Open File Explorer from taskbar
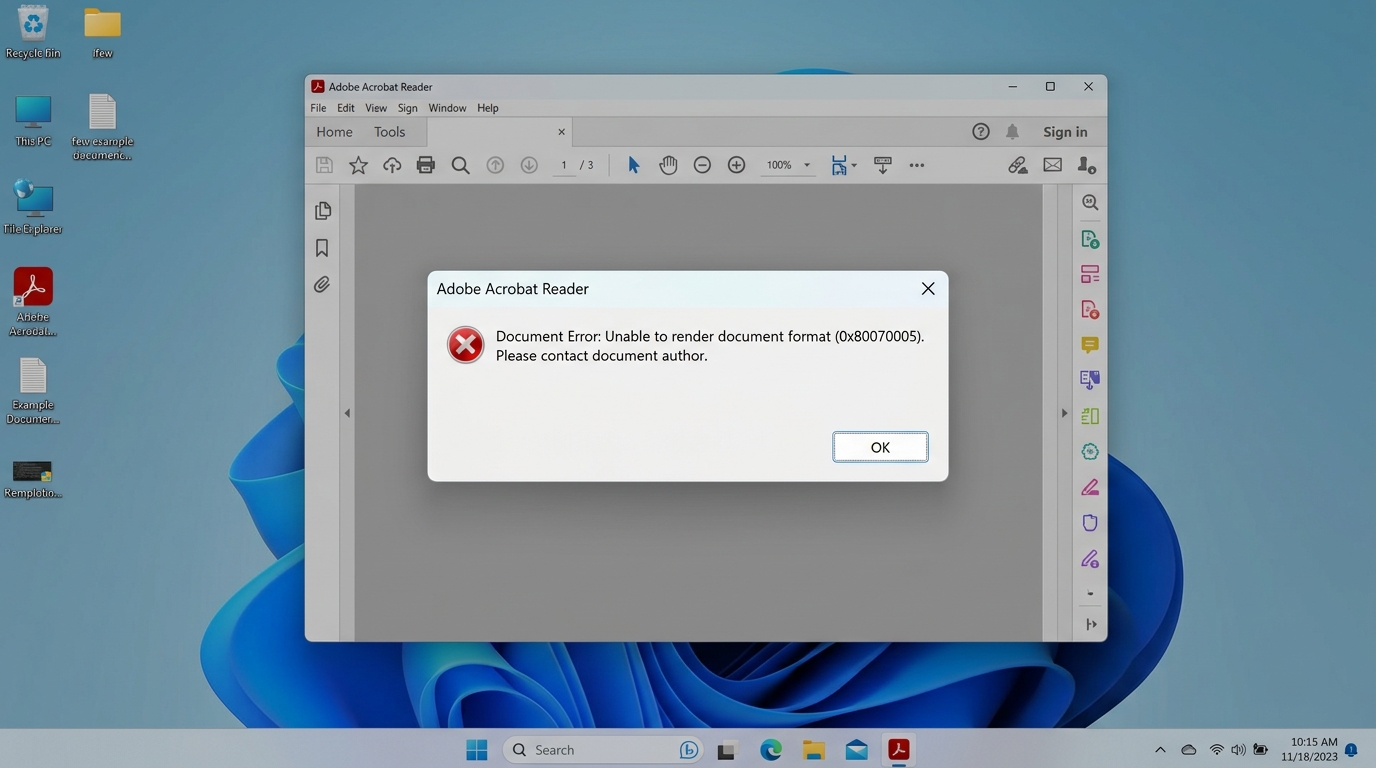 point(813,750)
